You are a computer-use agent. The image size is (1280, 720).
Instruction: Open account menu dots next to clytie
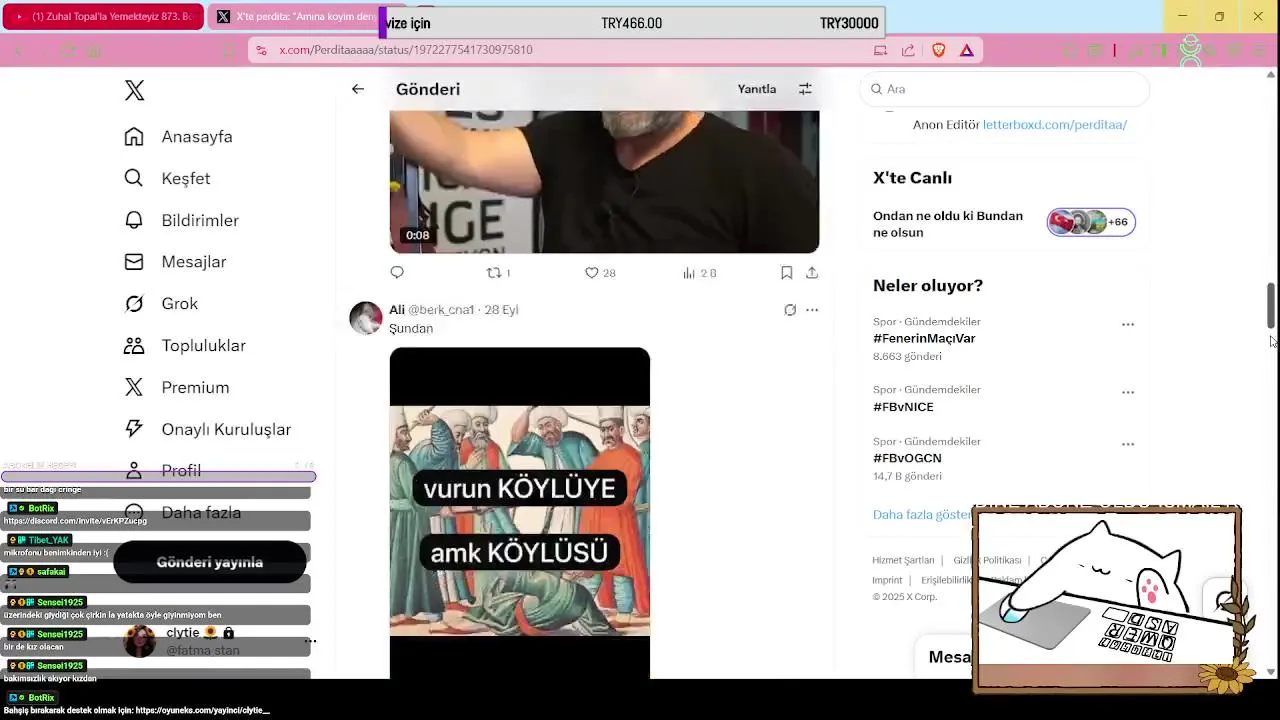point(310,641)
